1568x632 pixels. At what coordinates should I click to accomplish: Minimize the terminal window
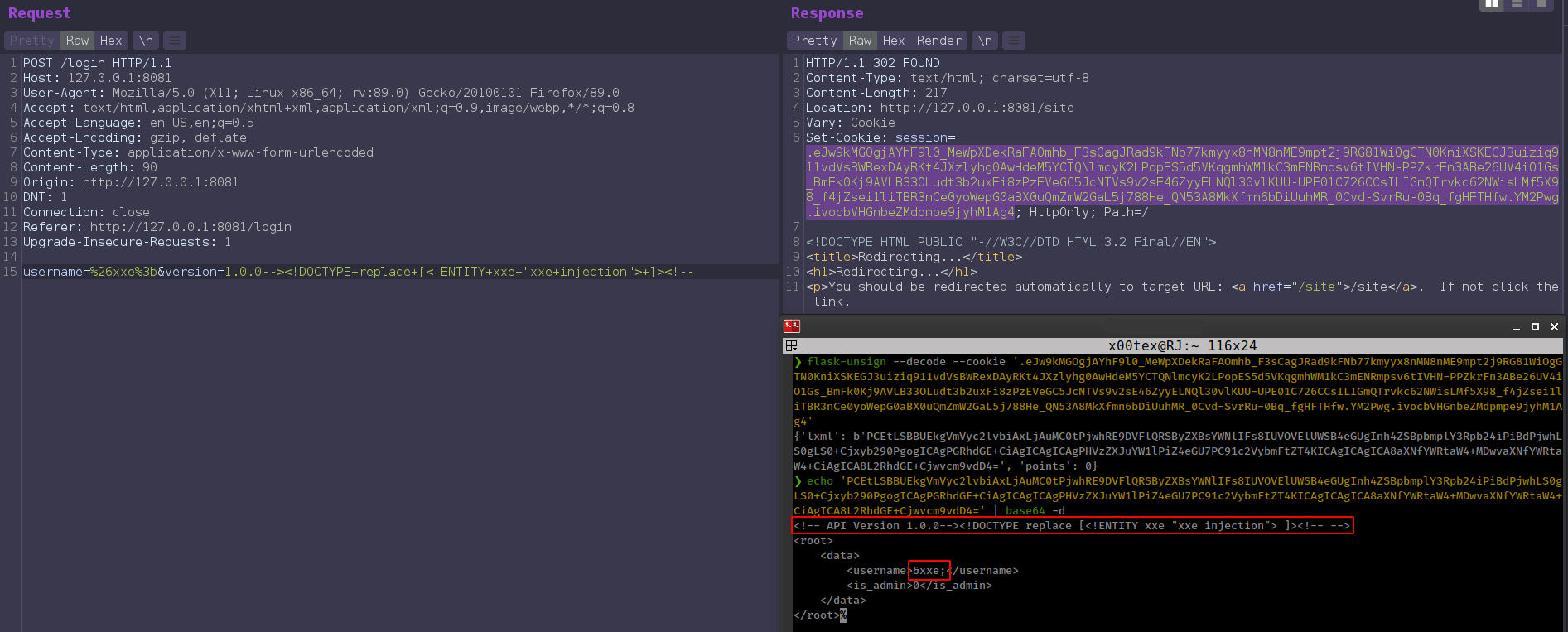click(x=1516, y=327)
